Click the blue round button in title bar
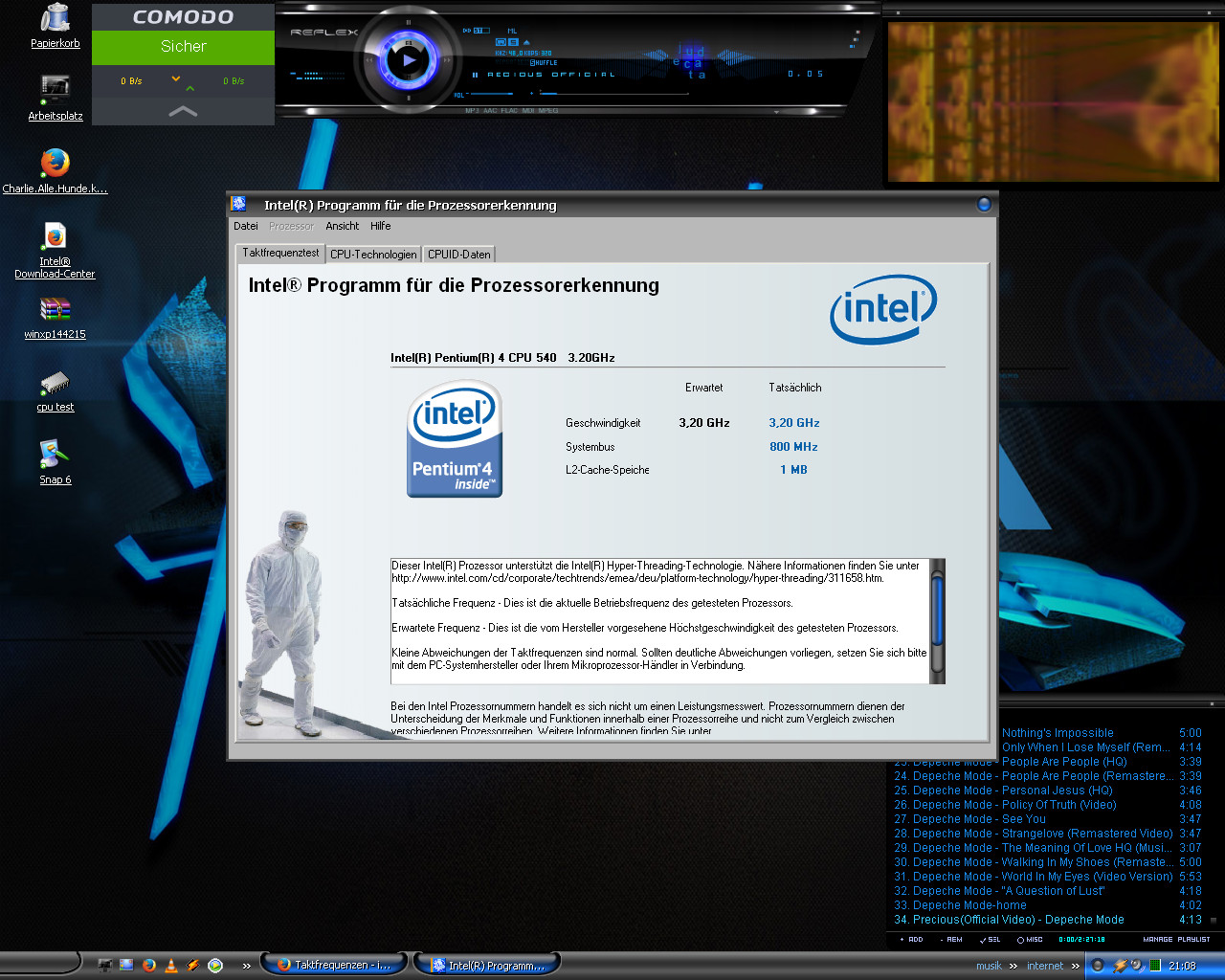1225x980 pixels. point(983,204)
